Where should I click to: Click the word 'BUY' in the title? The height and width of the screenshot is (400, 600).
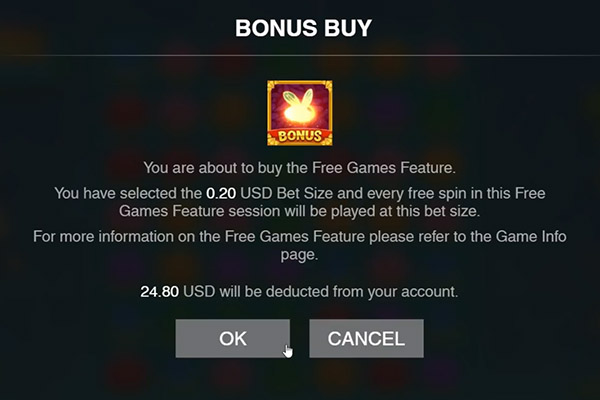click(x=348, y=28)
